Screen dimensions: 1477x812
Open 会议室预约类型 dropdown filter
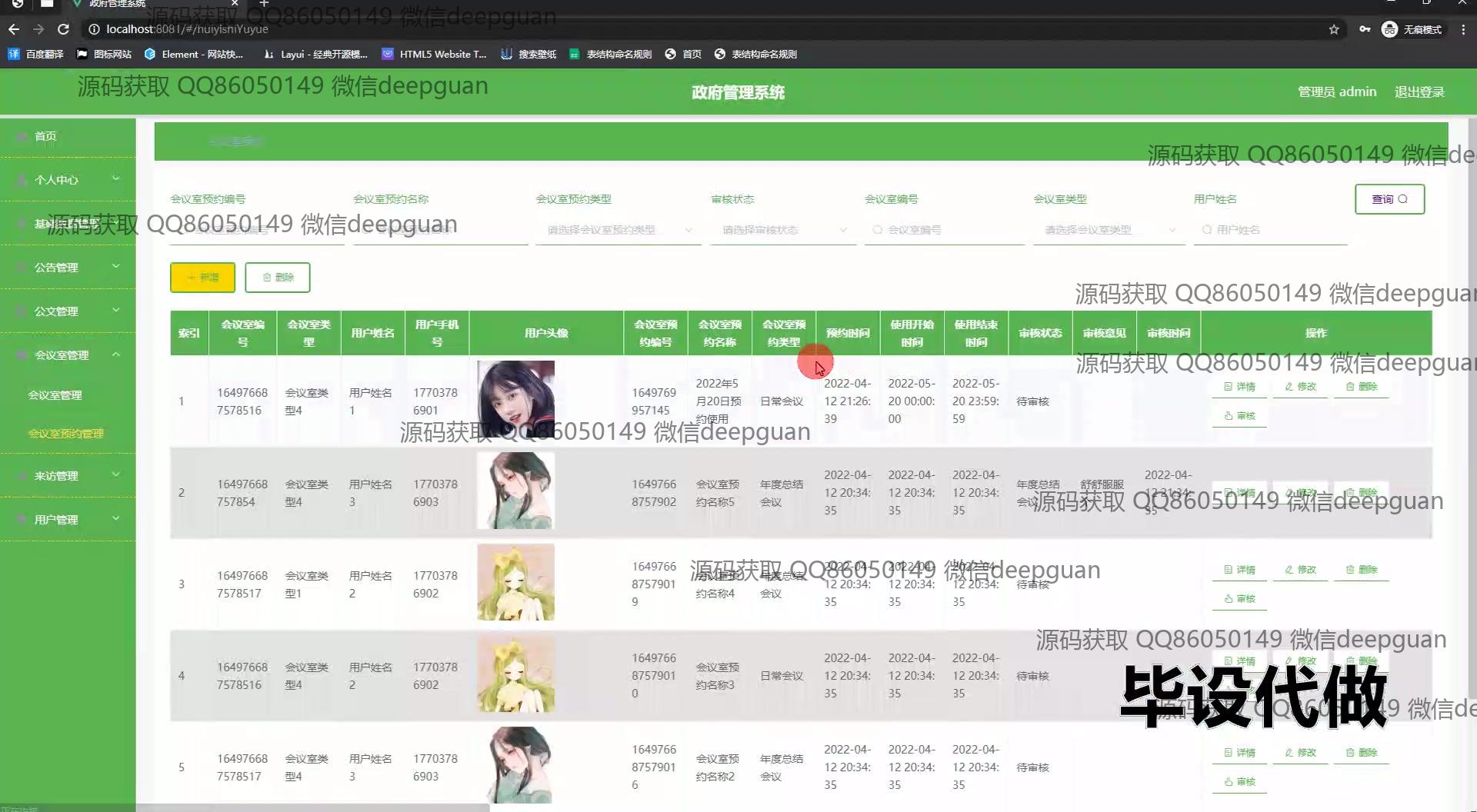618,230
